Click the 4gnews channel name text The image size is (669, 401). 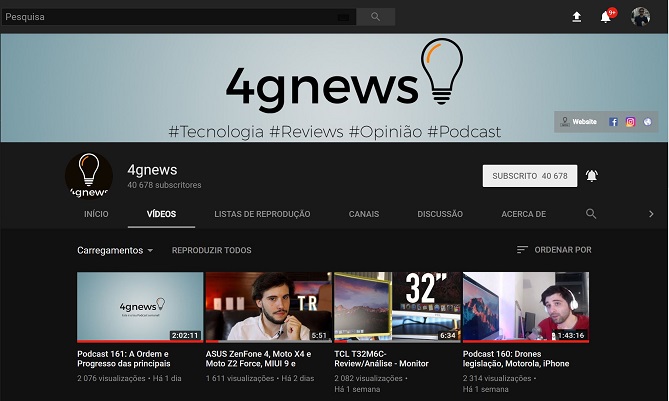point(152,170)
